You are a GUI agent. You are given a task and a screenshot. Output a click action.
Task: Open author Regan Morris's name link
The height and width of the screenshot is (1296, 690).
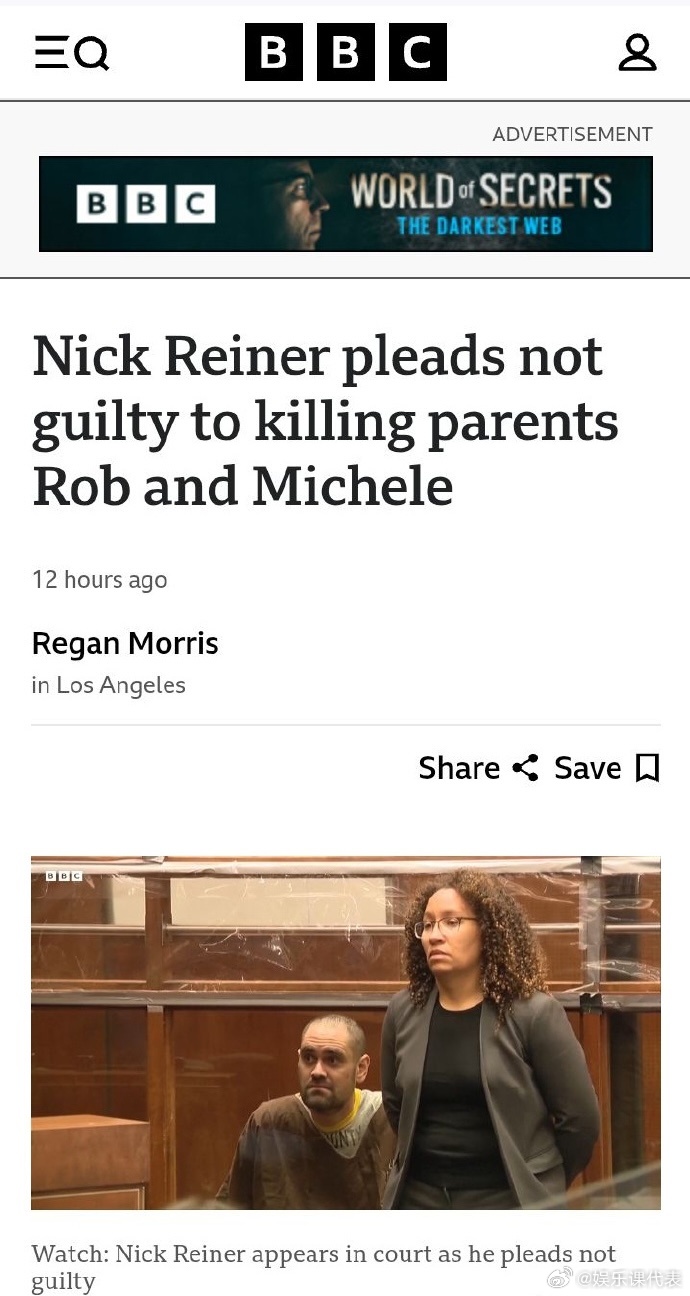click(125, 643)
